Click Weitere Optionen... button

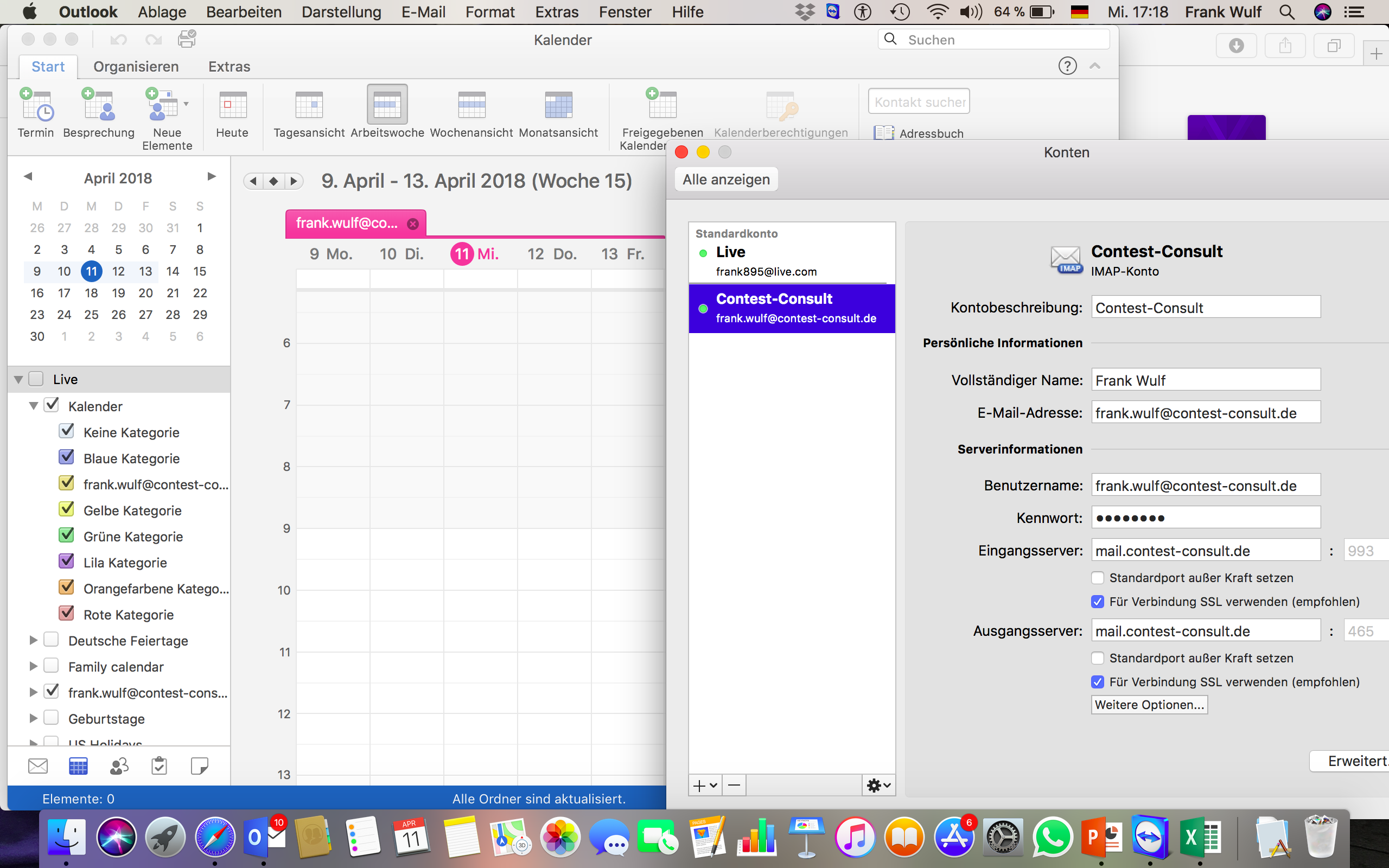pyautogui.click(x=1149, y=704)
